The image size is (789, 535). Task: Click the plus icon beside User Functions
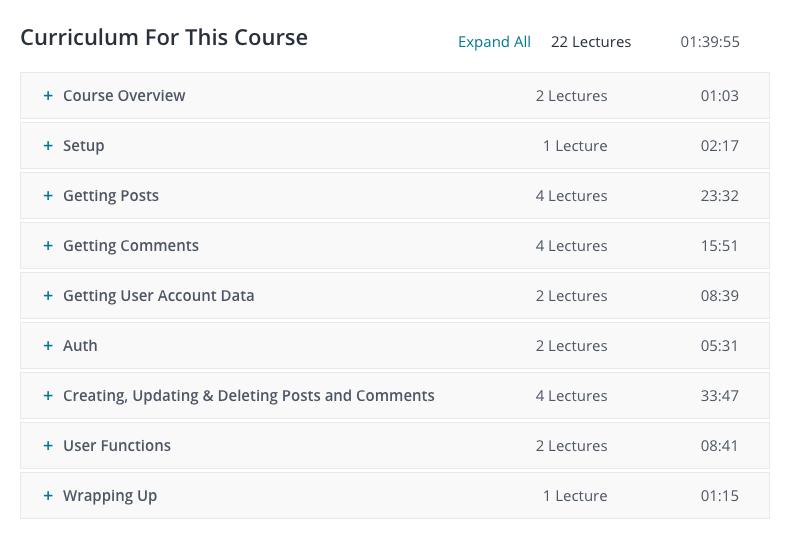pyautogui.click(x=48, y=445)
